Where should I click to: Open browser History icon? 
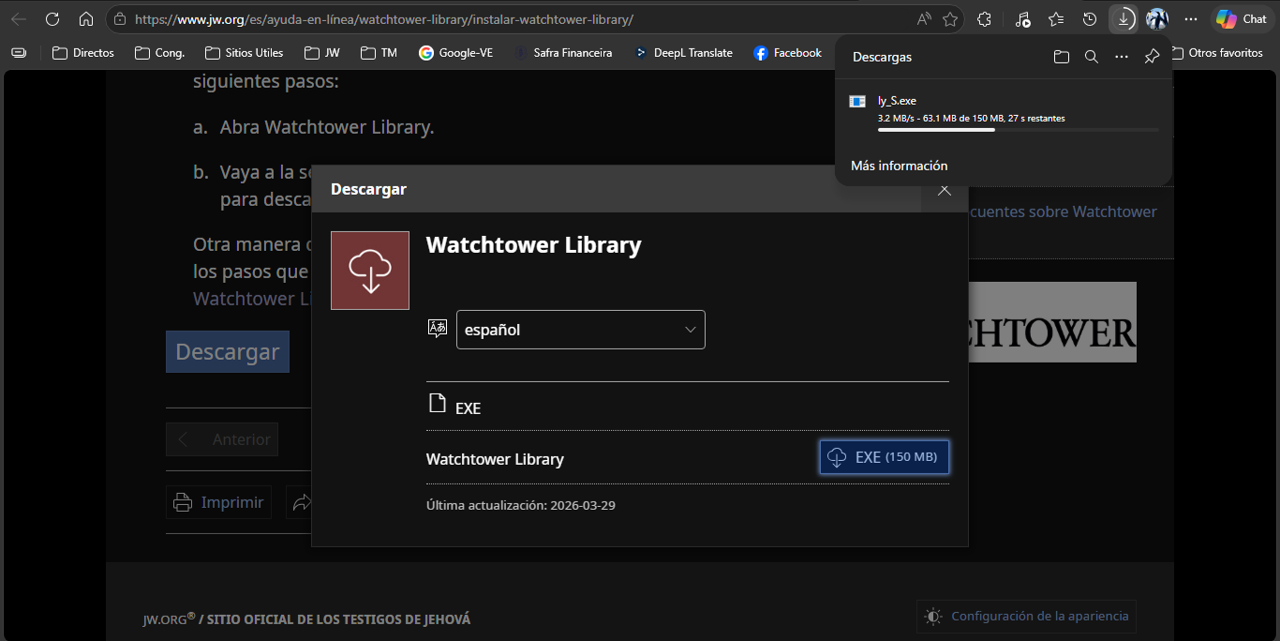[x=1090, y=19]
